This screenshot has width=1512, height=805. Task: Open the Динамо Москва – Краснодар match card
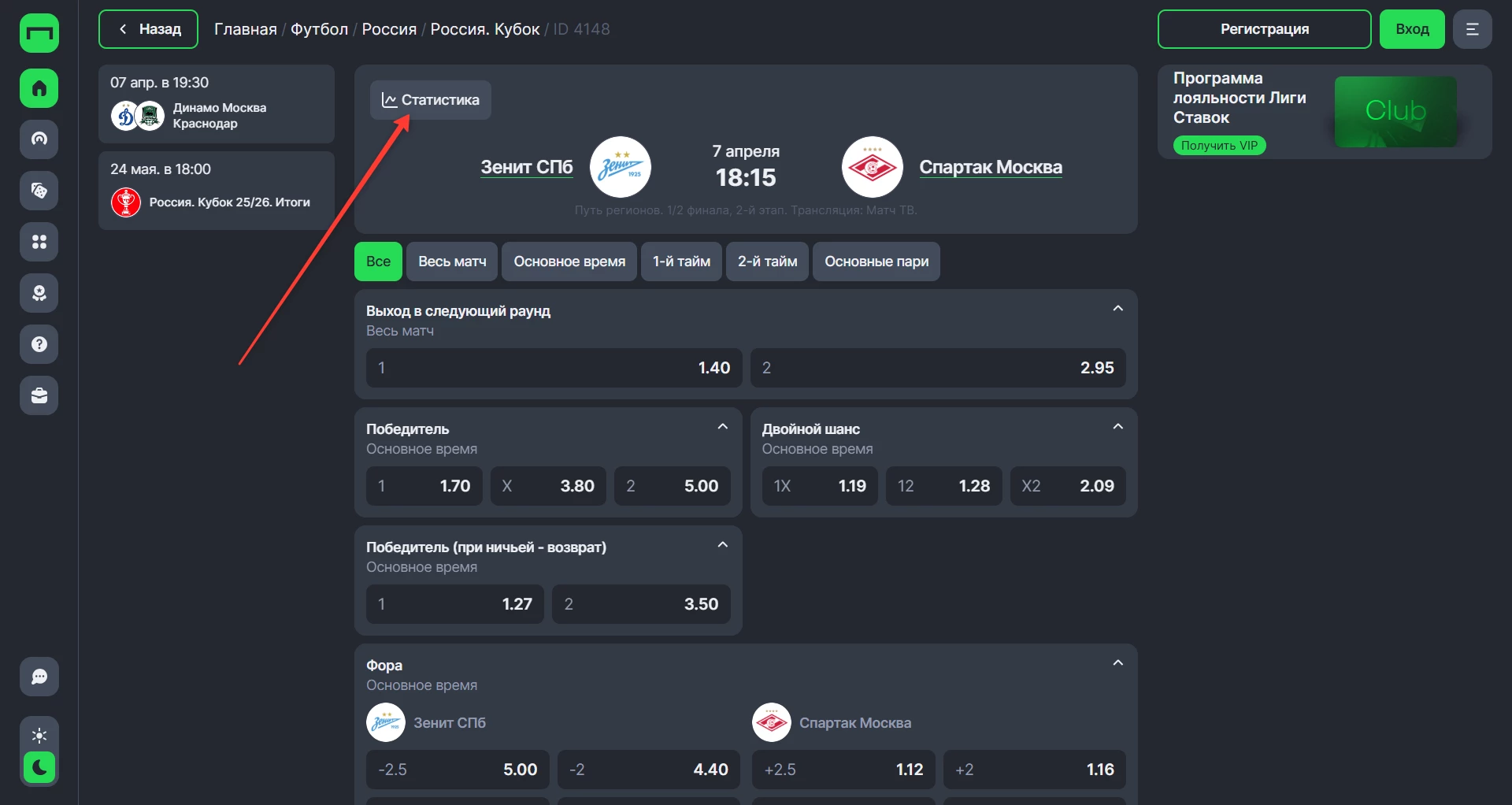(x=216, y=105)
